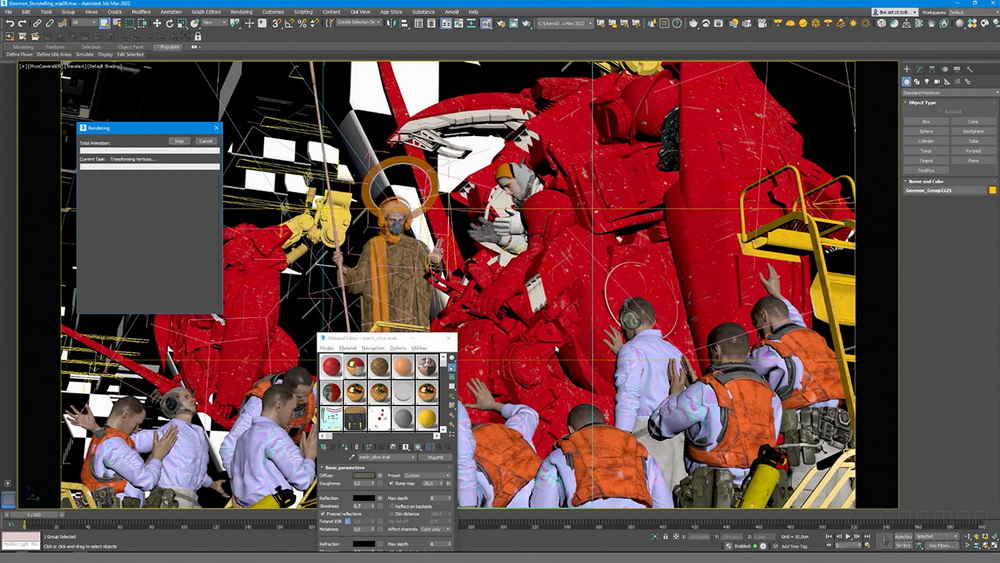
Task: Open Select by Name list icon
Action: (117, 23)
